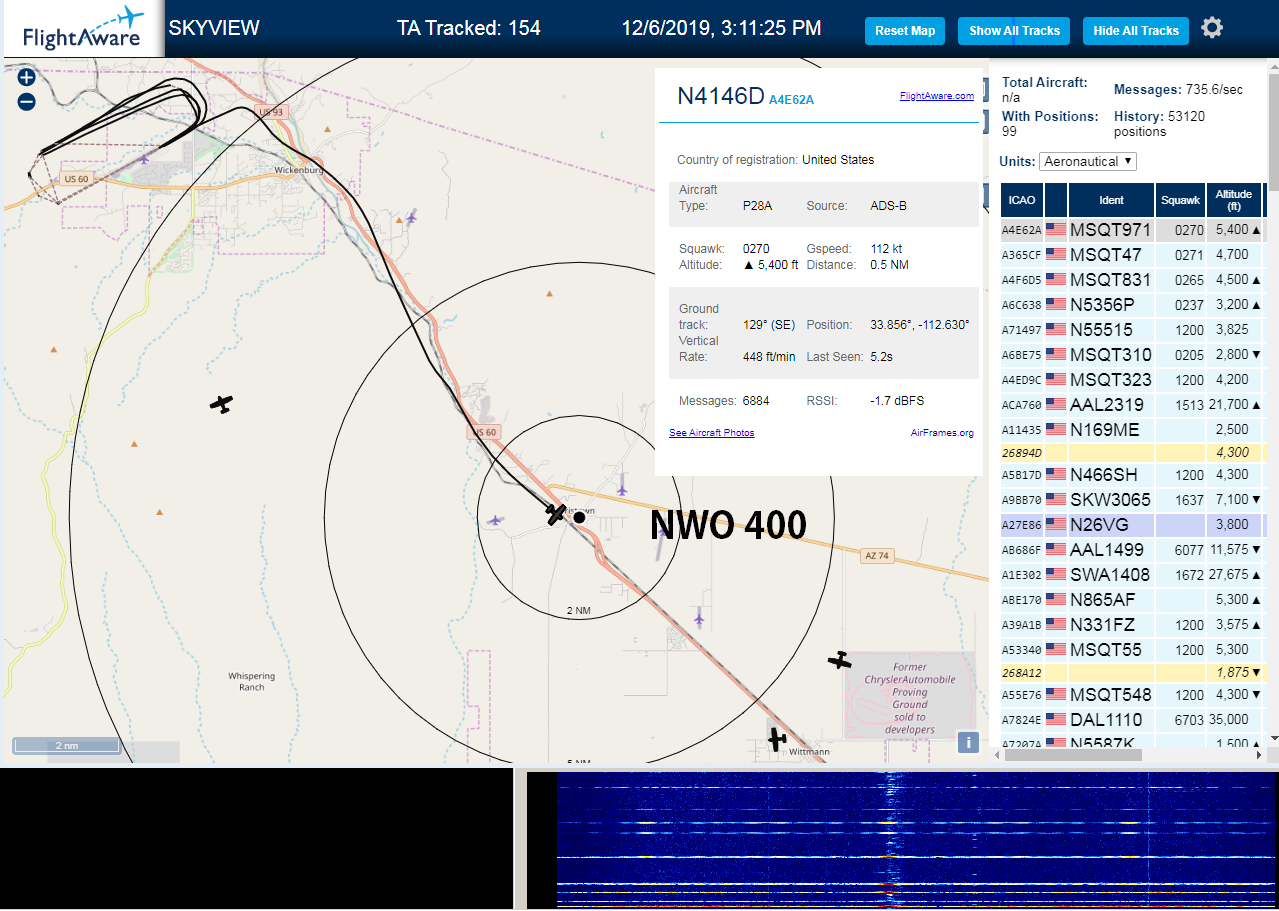Select the MSQT548 aircraft row
This screenshot has height=911, width=1279.
click(x=1132, y=695)
